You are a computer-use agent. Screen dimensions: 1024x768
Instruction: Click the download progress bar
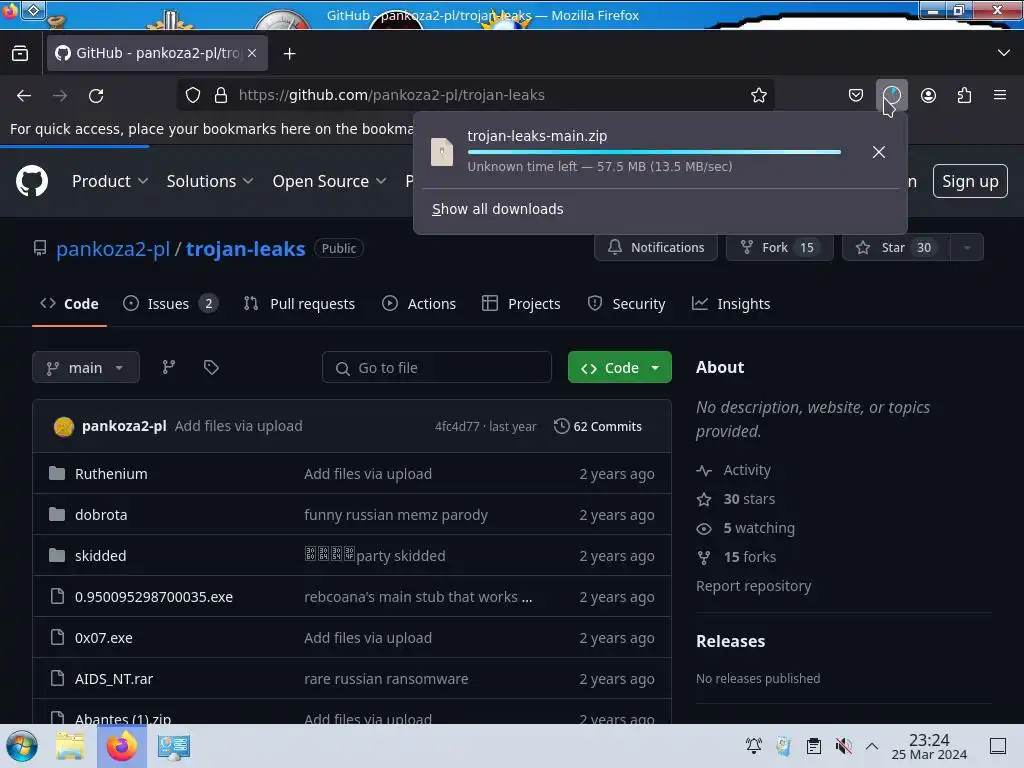pyautogui.click(x=654, y=152)
